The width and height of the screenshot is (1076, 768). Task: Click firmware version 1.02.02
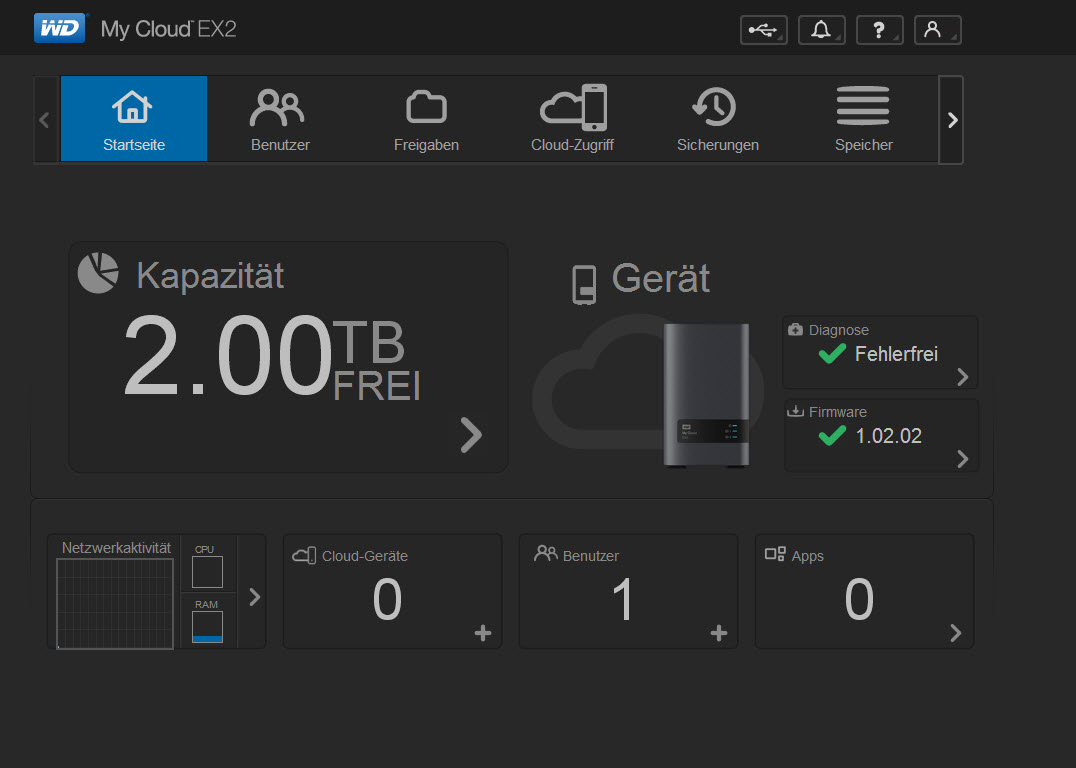point(889,436)
